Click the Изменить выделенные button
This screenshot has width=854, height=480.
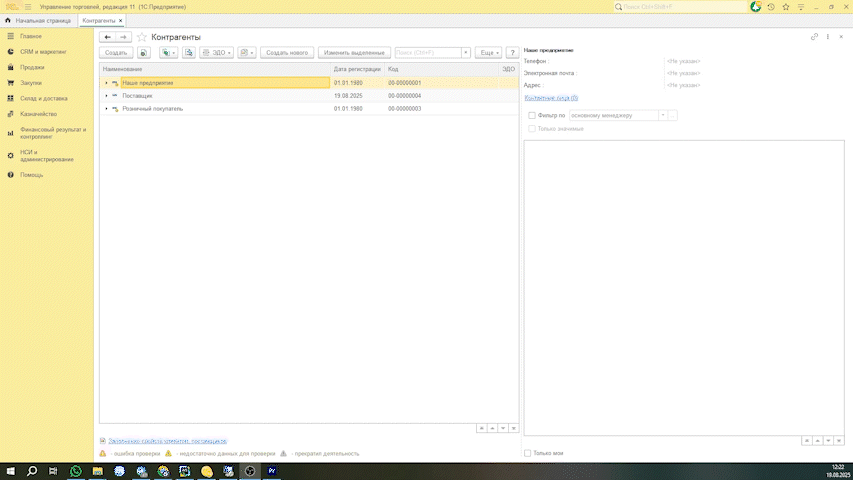[354, 53]
